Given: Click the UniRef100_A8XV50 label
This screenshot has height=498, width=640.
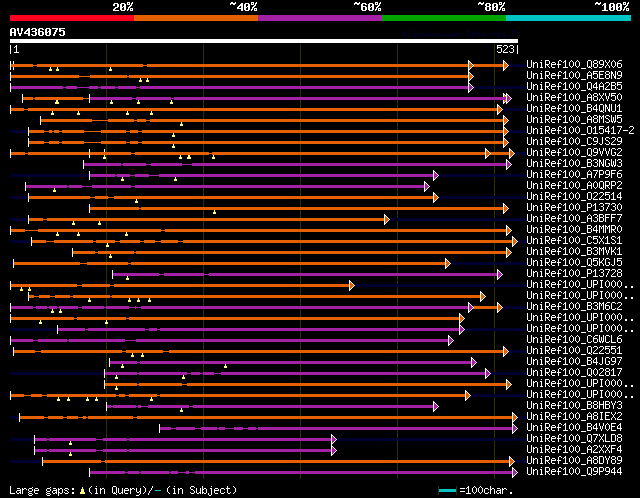Looking at the screenshot, I should [x=574, y=98].
